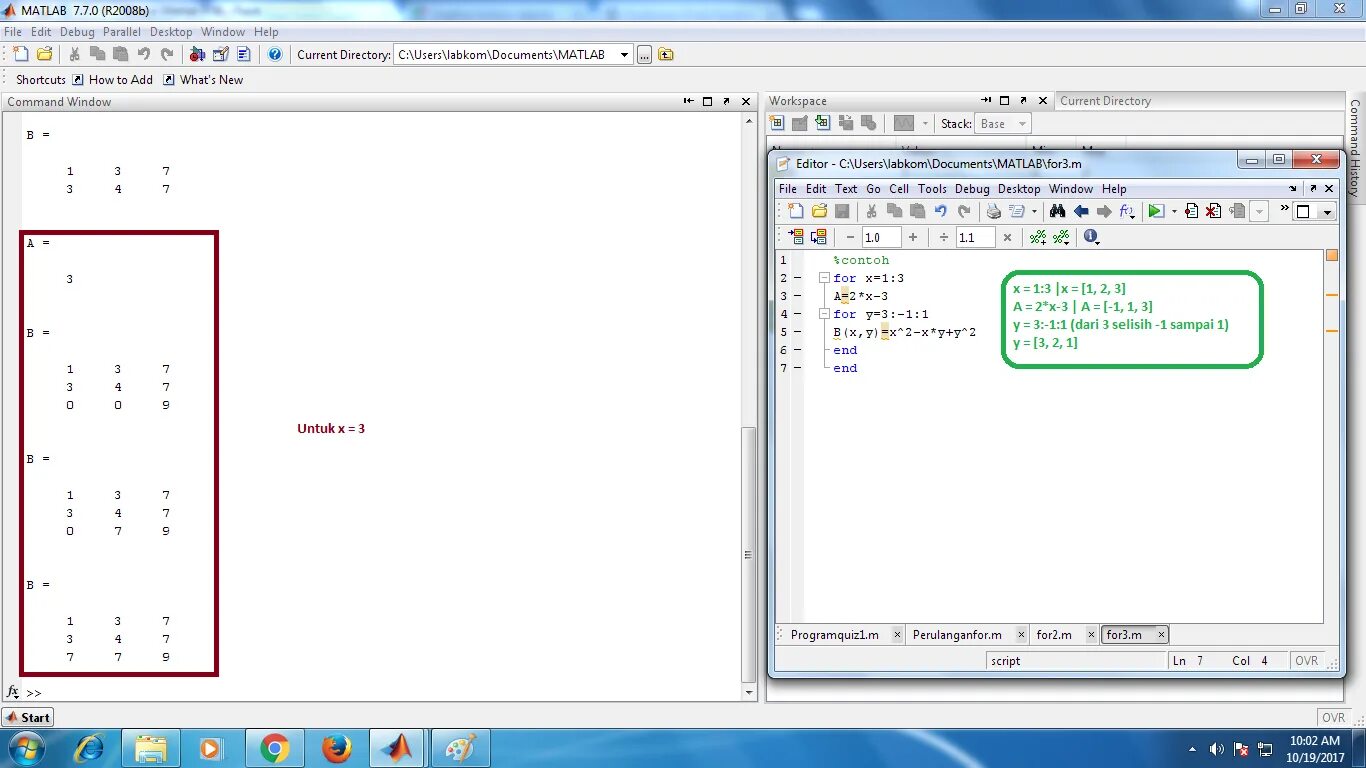1366x768 pixels.
Task: Open MATLAB Help question mark icon
Action: coord(275,54)
